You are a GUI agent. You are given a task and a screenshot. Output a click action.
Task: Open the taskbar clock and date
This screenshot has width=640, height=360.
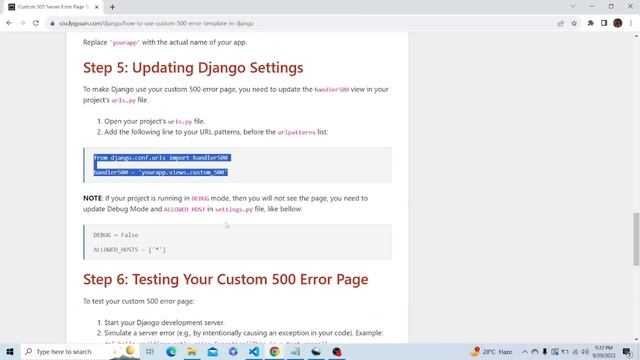(x=604, y=351)
